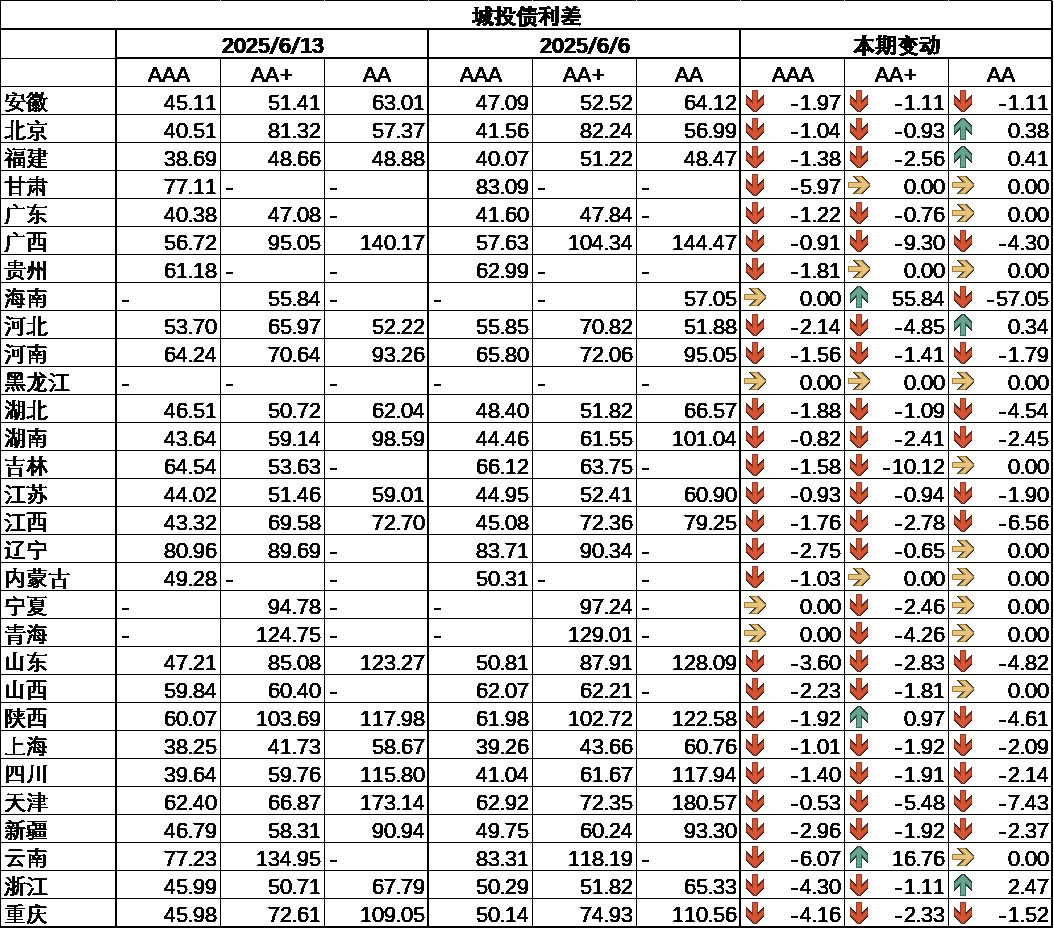Select cell with value 77.11 for 甘肃
Image resolution: width=1054 pixels, height=929 pixels.
168,186
